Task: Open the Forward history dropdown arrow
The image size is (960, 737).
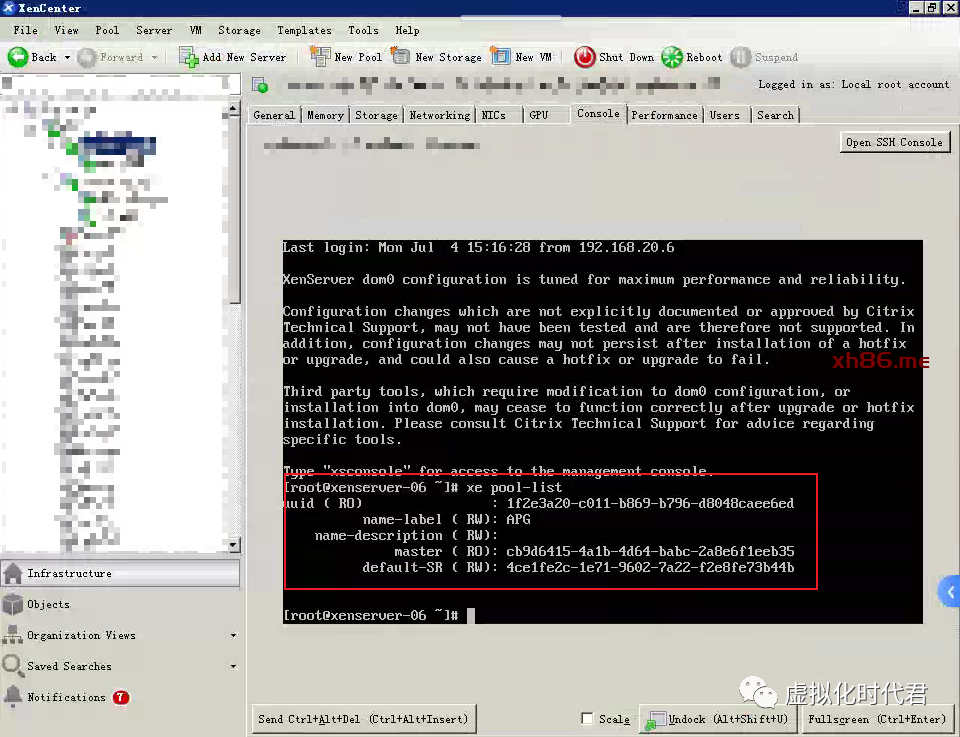Action: (x=154, y=58)
